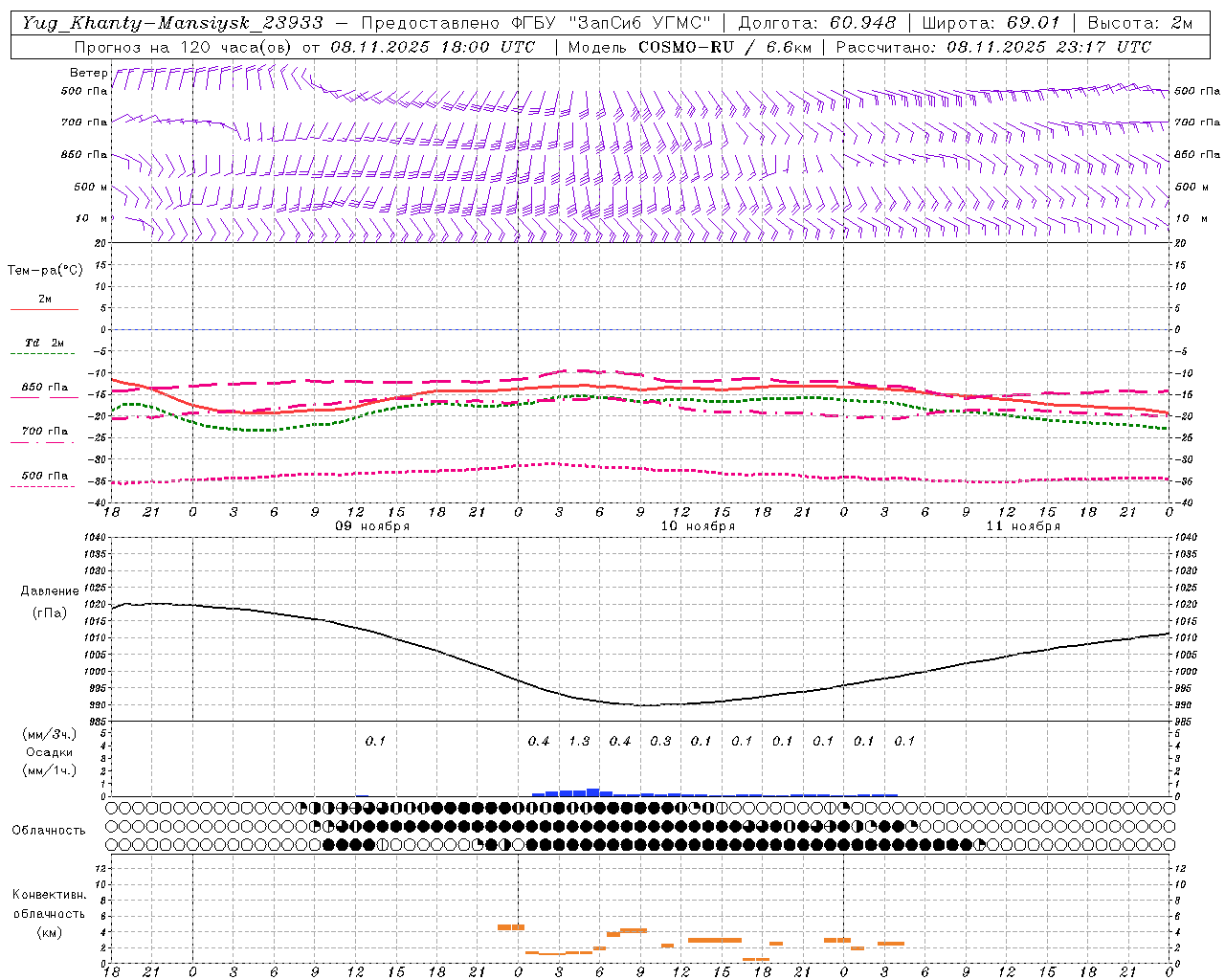
Task: Select the 0.3 precipitation amount value
Action: 660,741
